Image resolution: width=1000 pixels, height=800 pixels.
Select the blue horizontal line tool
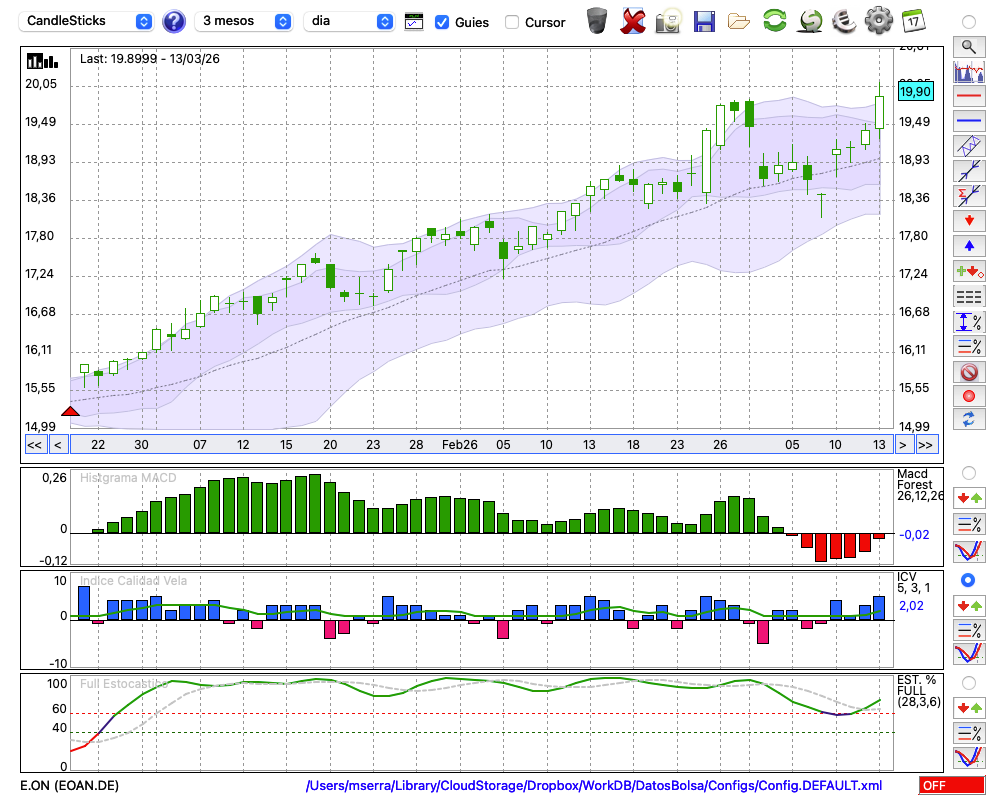[969, 121]
